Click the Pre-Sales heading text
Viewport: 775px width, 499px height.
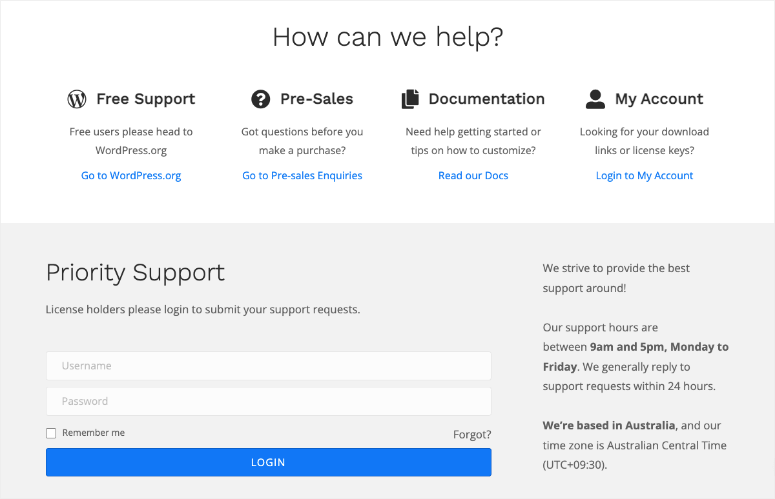[x=316, y=99]
